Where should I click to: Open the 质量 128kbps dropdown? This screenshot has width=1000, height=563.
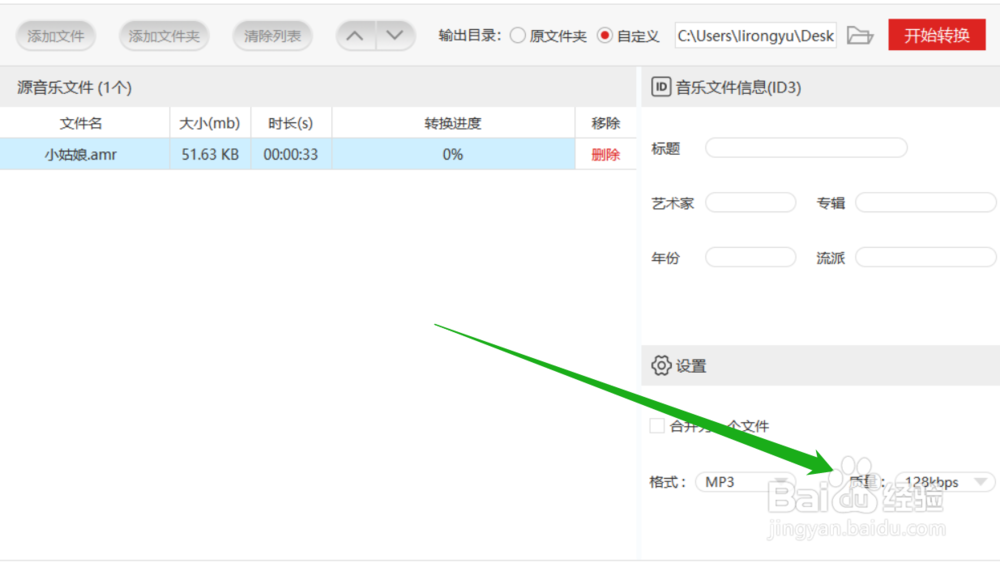tap(945, 482)
